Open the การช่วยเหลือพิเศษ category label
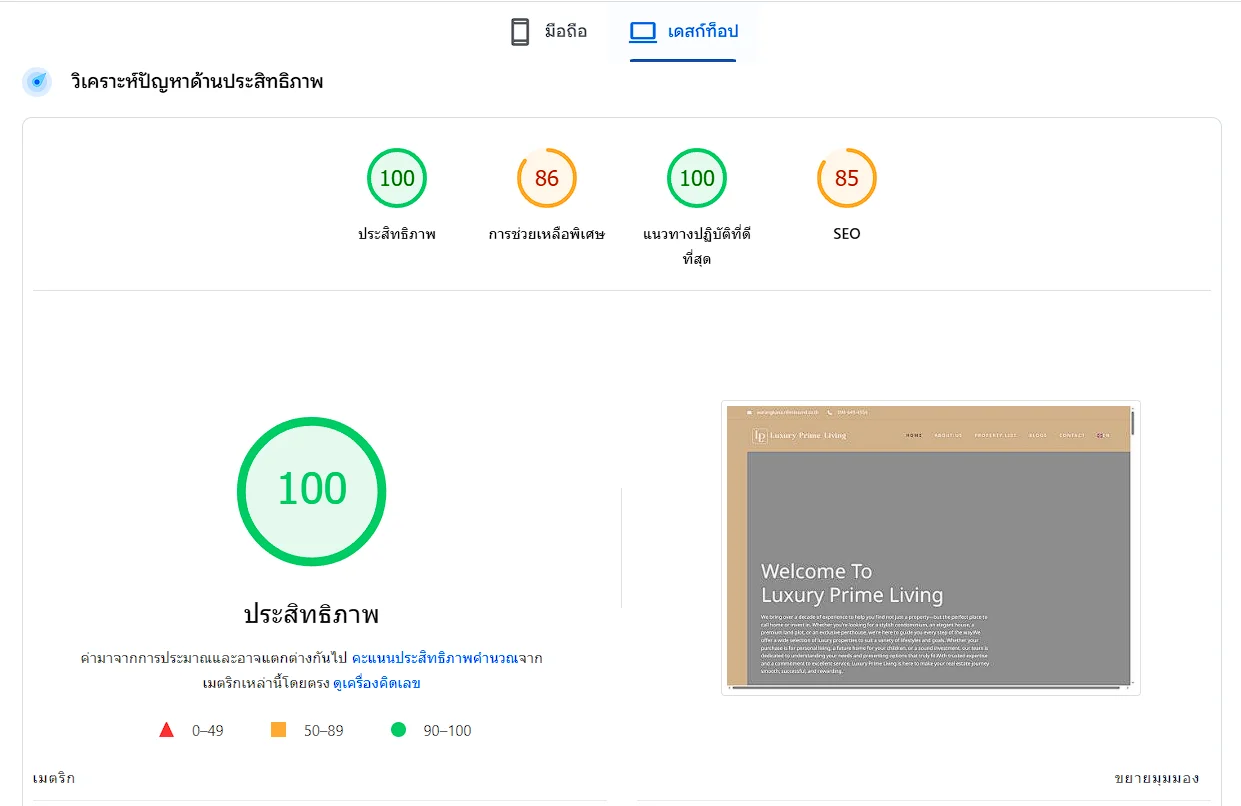Image resolution: width=1241 pixels, height=806 pixels. click(x=547, y=234)
